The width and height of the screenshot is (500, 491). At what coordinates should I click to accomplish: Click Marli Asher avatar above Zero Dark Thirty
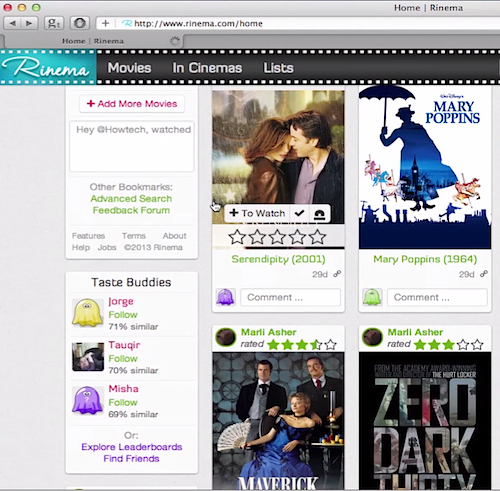[372, 337]
